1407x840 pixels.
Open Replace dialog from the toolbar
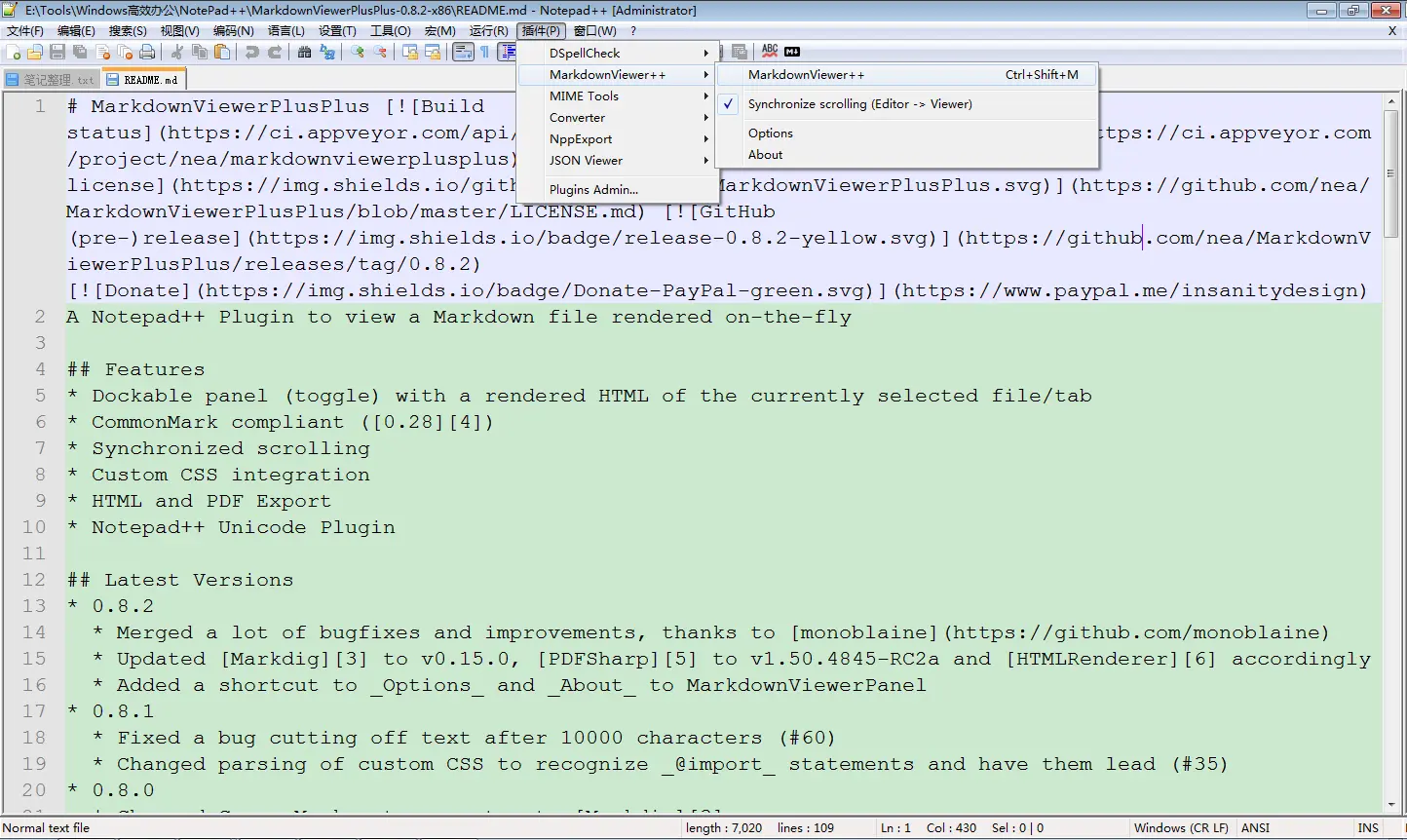[x=327, y=52]
